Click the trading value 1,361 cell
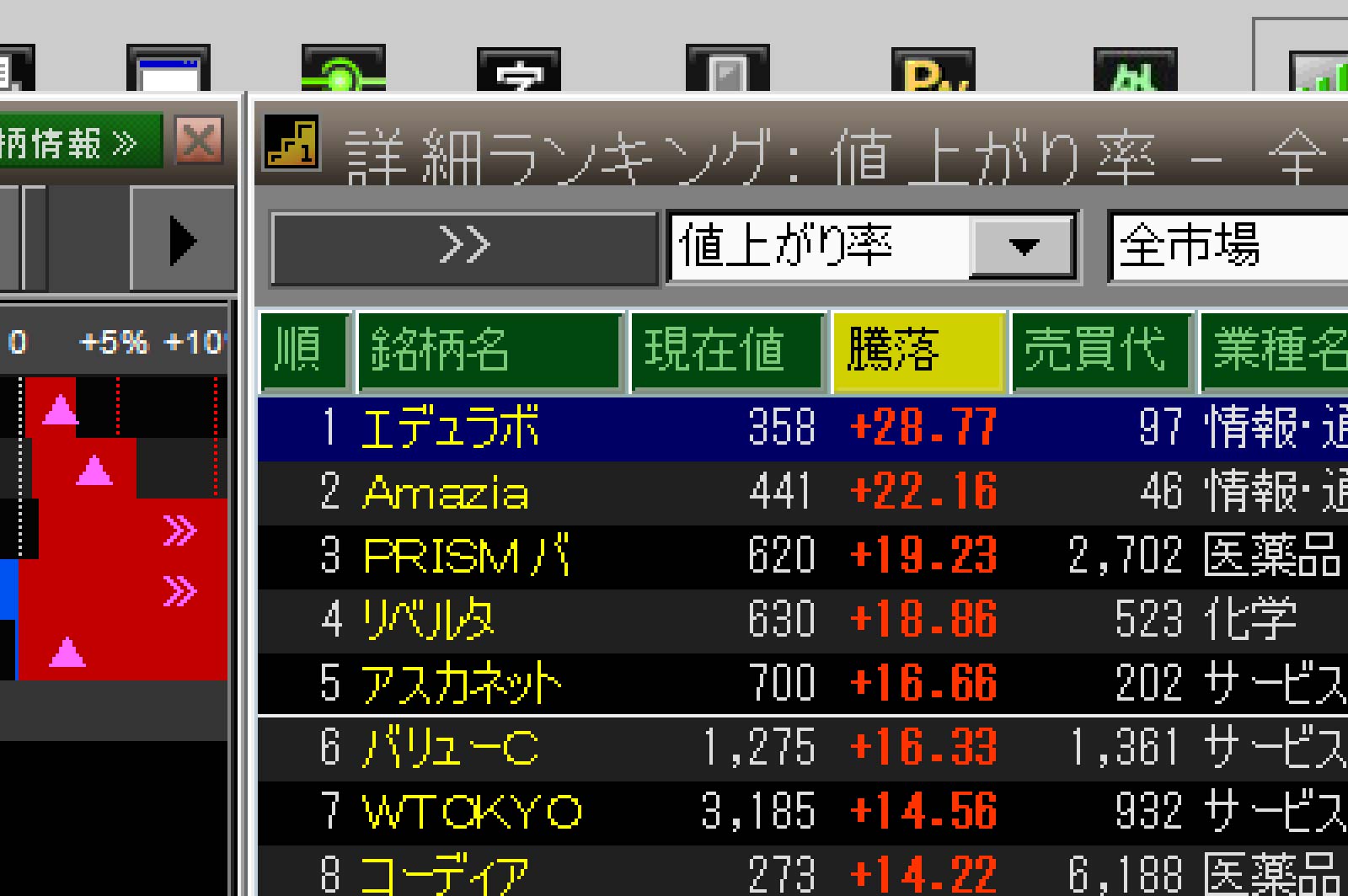 1126,747
